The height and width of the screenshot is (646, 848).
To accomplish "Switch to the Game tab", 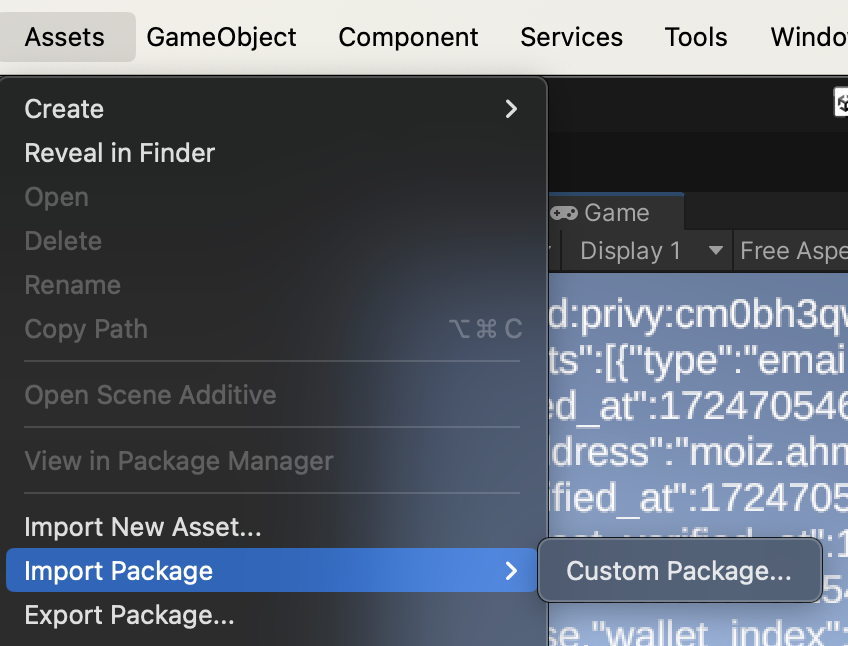I will 617,213.
